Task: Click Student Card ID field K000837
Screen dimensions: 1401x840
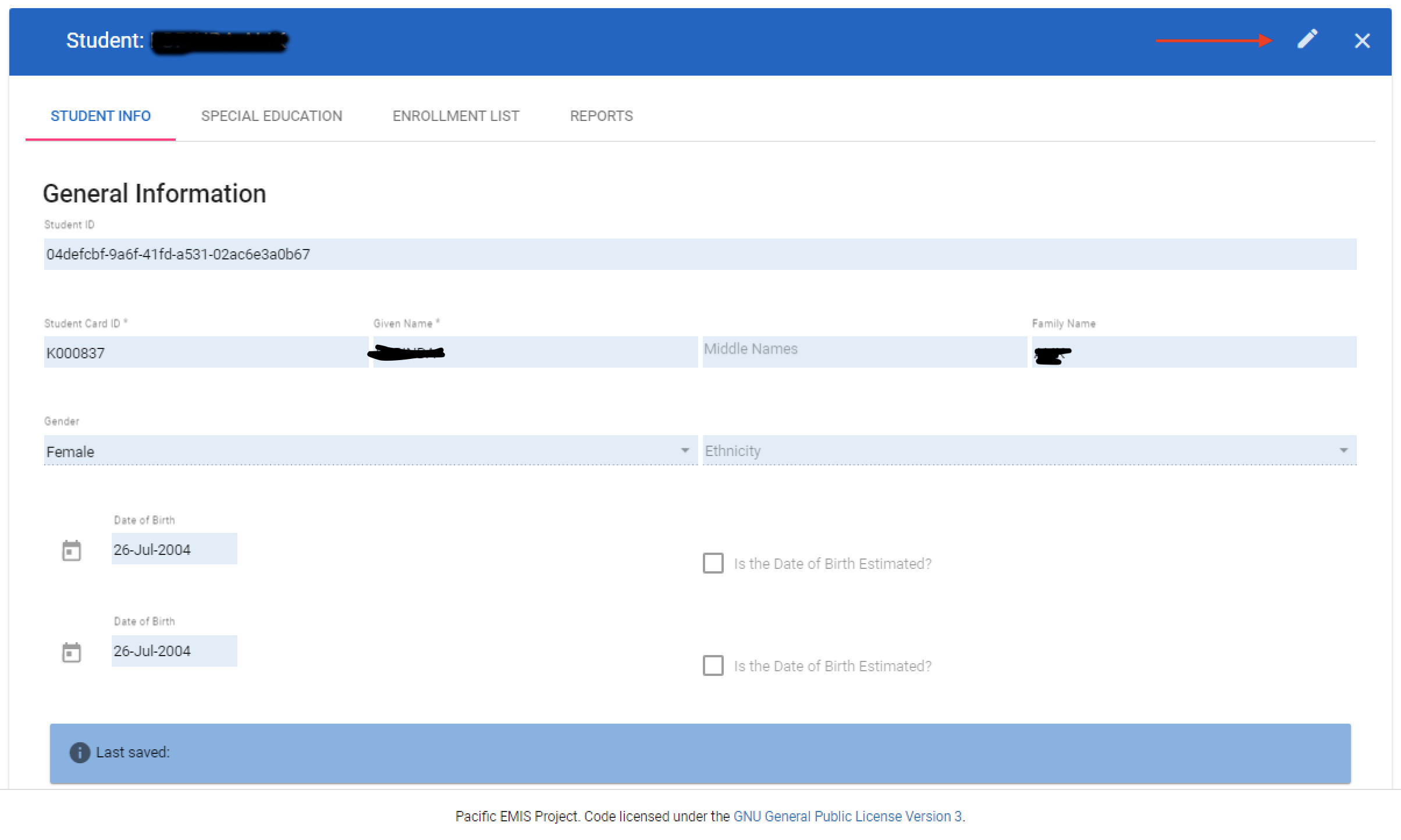Action: pyautogui.click(x=205, y=353)
